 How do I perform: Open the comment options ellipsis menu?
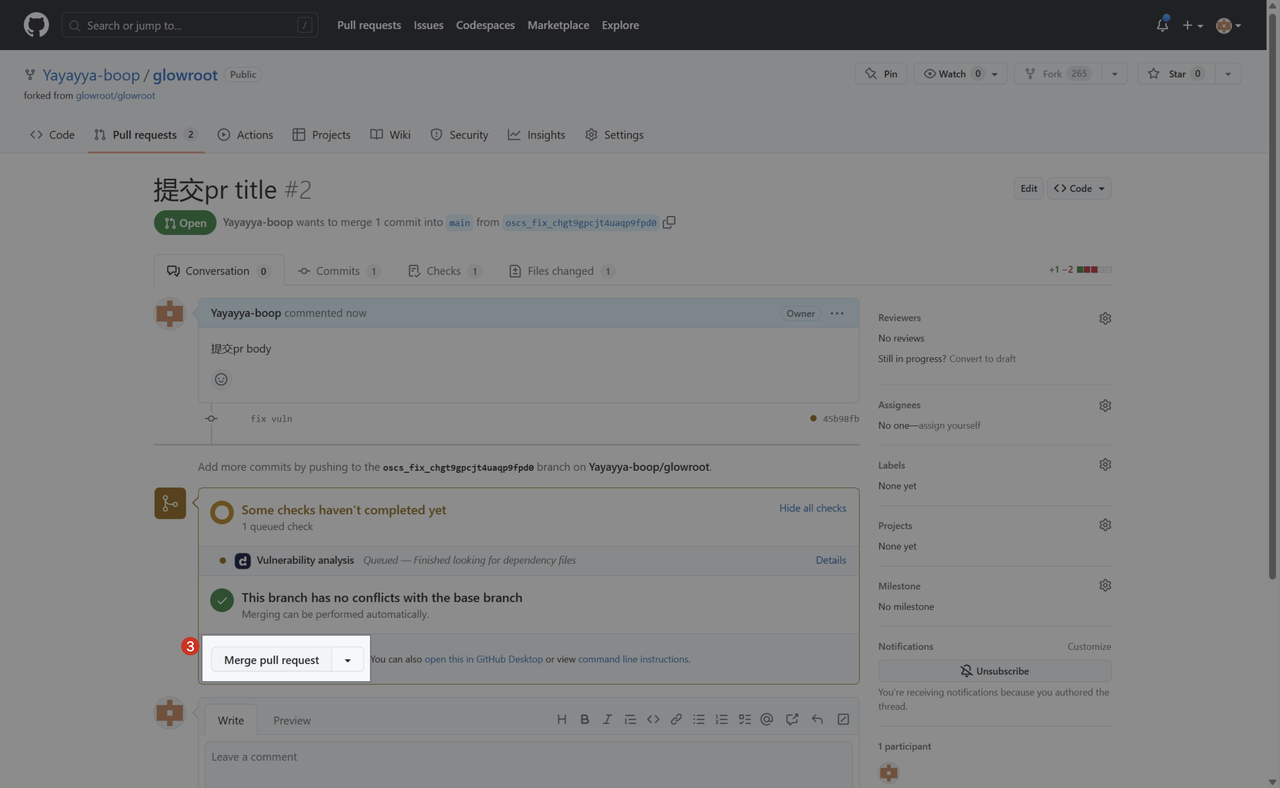click(x=837, y=313)
